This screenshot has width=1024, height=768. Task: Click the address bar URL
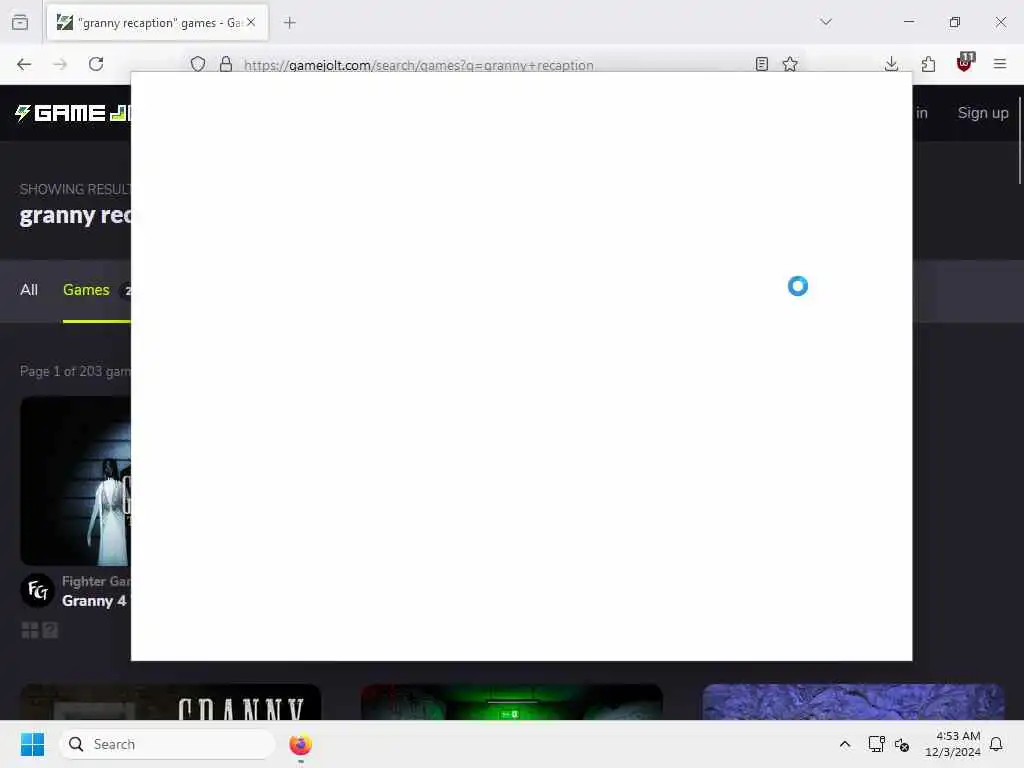[x=419, y=65]
